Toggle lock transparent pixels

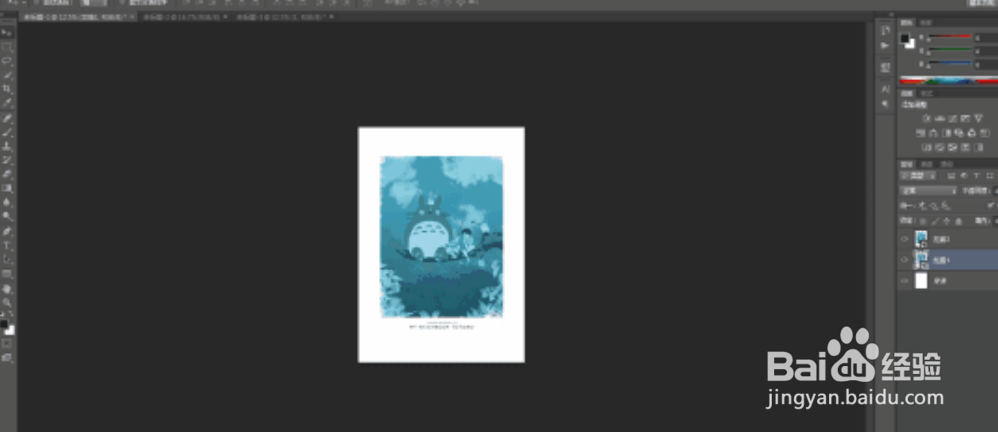pos(923,221)
